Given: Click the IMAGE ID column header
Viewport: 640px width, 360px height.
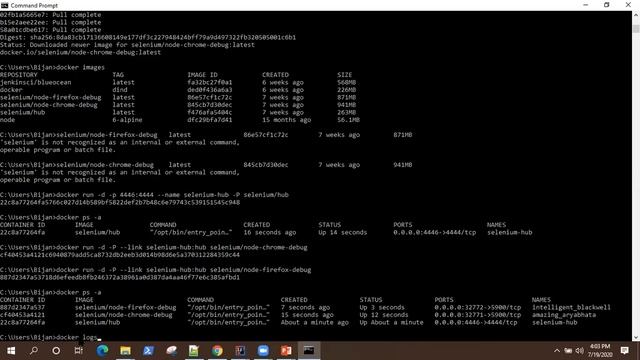Looking at the screenshot, I should [x=202, y=75].
